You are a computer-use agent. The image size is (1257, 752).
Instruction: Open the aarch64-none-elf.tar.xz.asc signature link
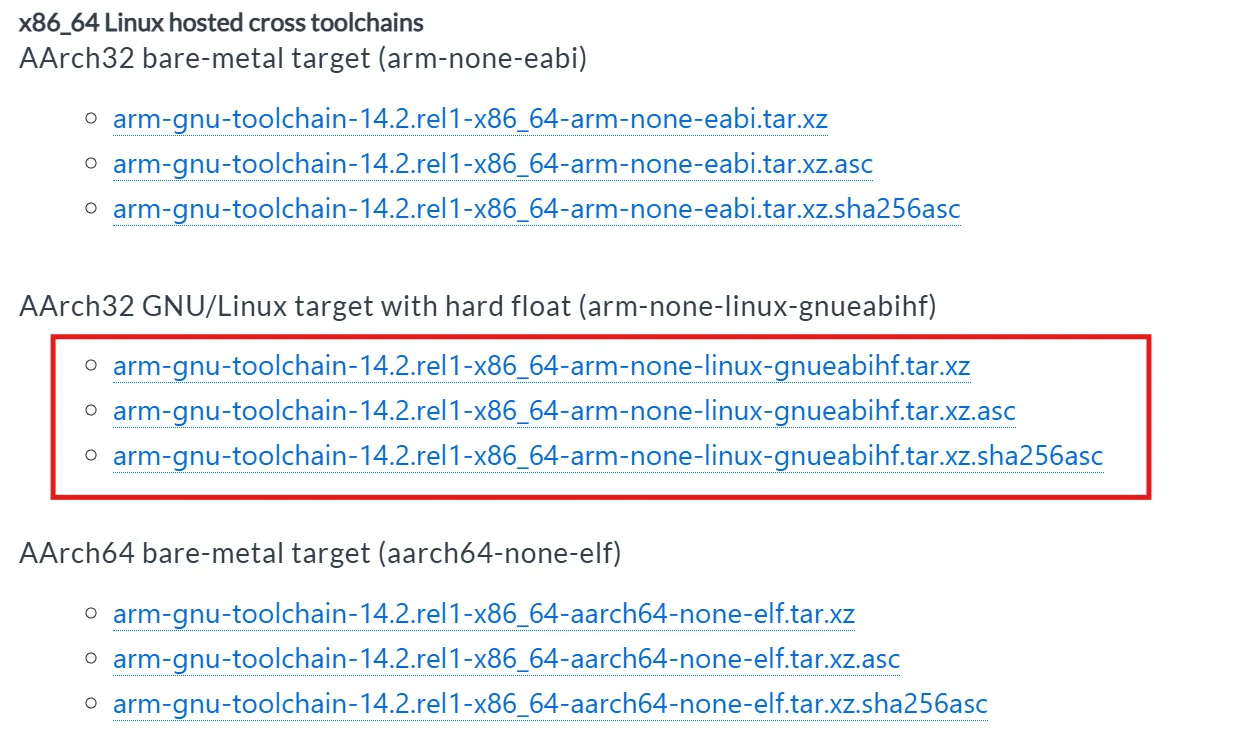tap(506, 659)
